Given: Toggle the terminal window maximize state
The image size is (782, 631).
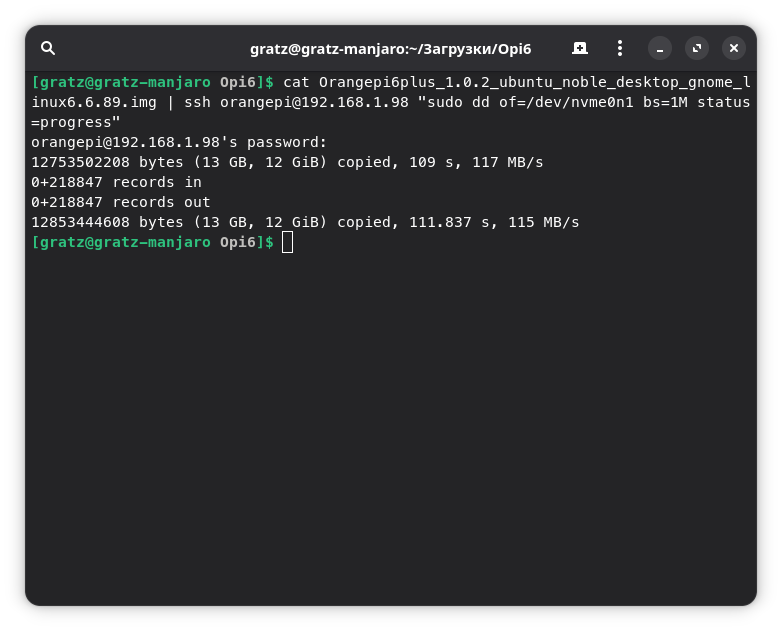Looking at the screenshot, I should pyautogui.click(x=697, y=48).
